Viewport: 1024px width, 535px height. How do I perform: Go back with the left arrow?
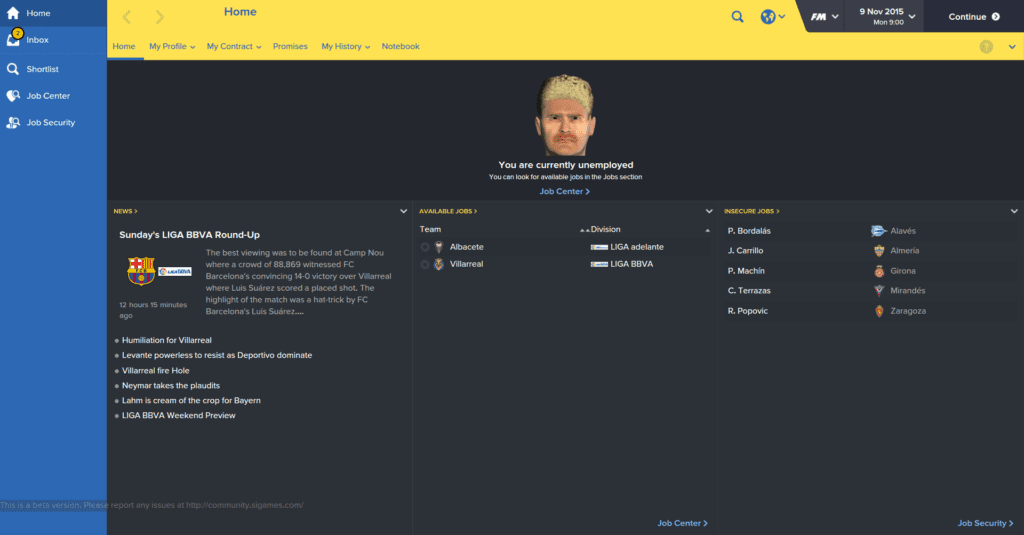(x=127, y=17)
